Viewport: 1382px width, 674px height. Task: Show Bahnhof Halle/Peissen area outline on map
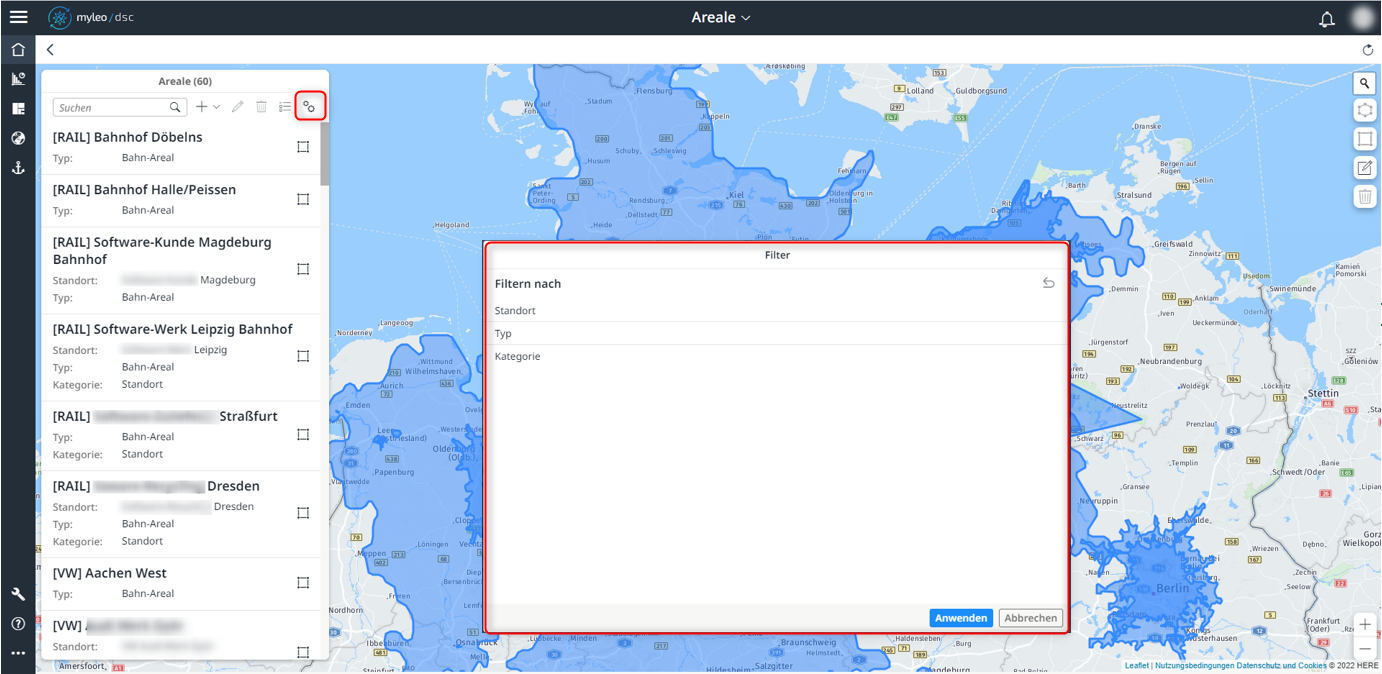coord(303,199)
